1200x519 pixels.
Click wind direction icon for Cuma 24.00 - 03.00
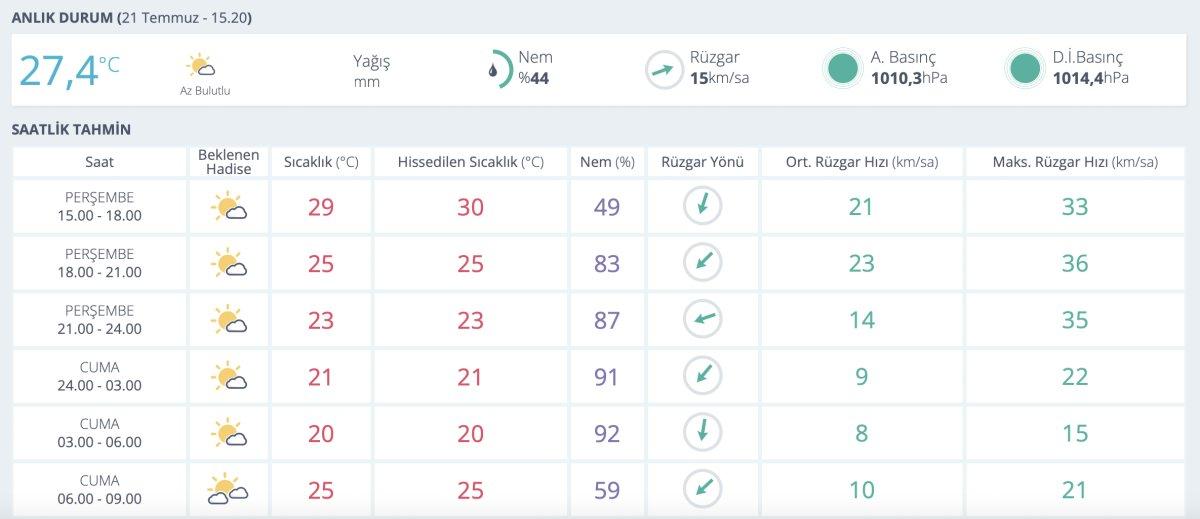[703, 376]
